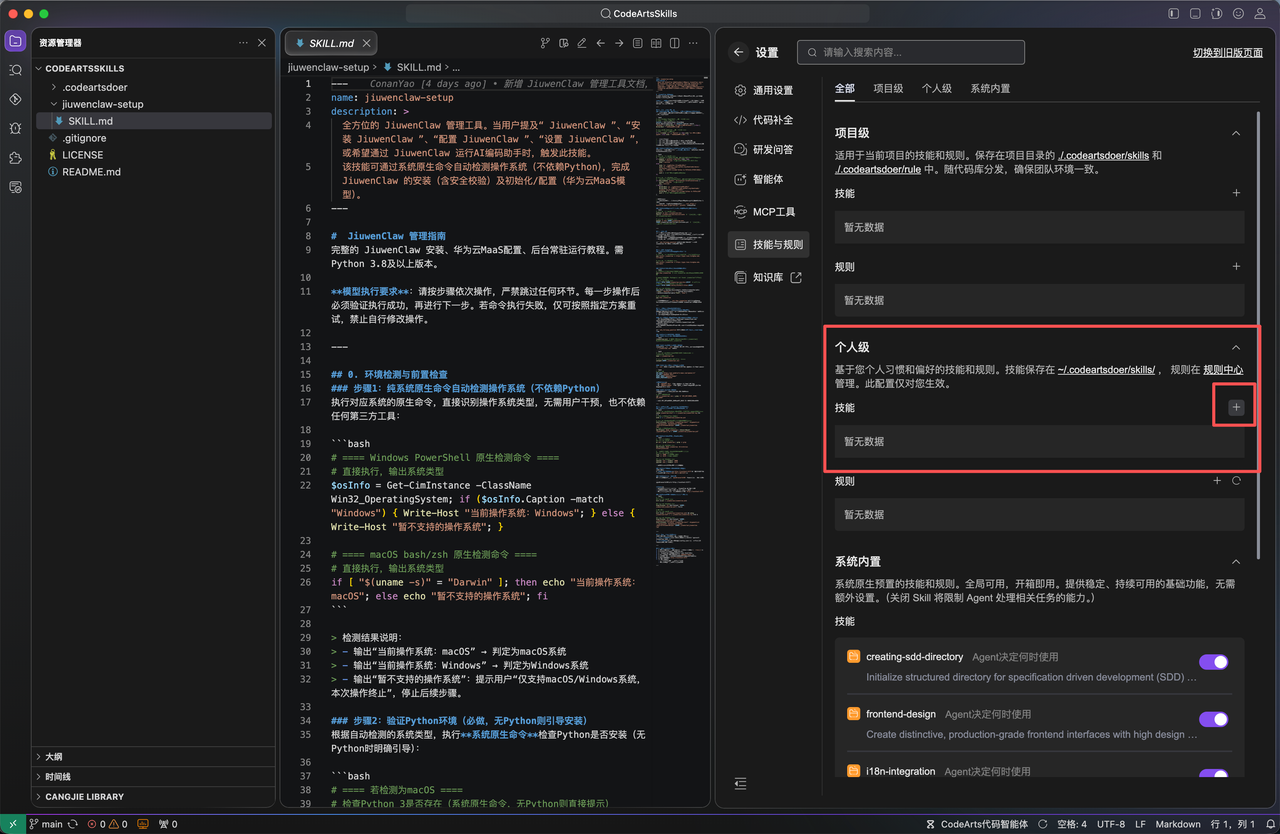Go back from Settings with arrow button
Viewport: 1280px width, 834px height.
click(x=739, y=52)
